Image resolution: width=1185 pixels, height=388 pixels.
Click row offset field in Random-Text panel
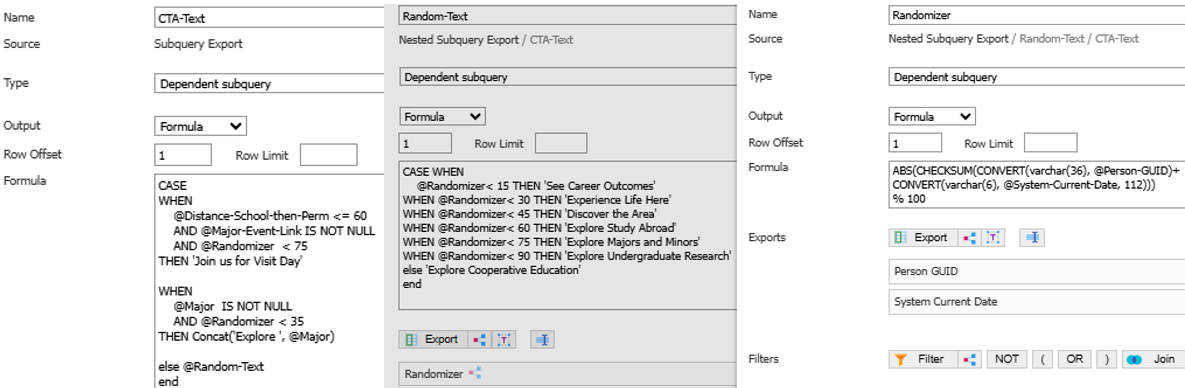425,143
